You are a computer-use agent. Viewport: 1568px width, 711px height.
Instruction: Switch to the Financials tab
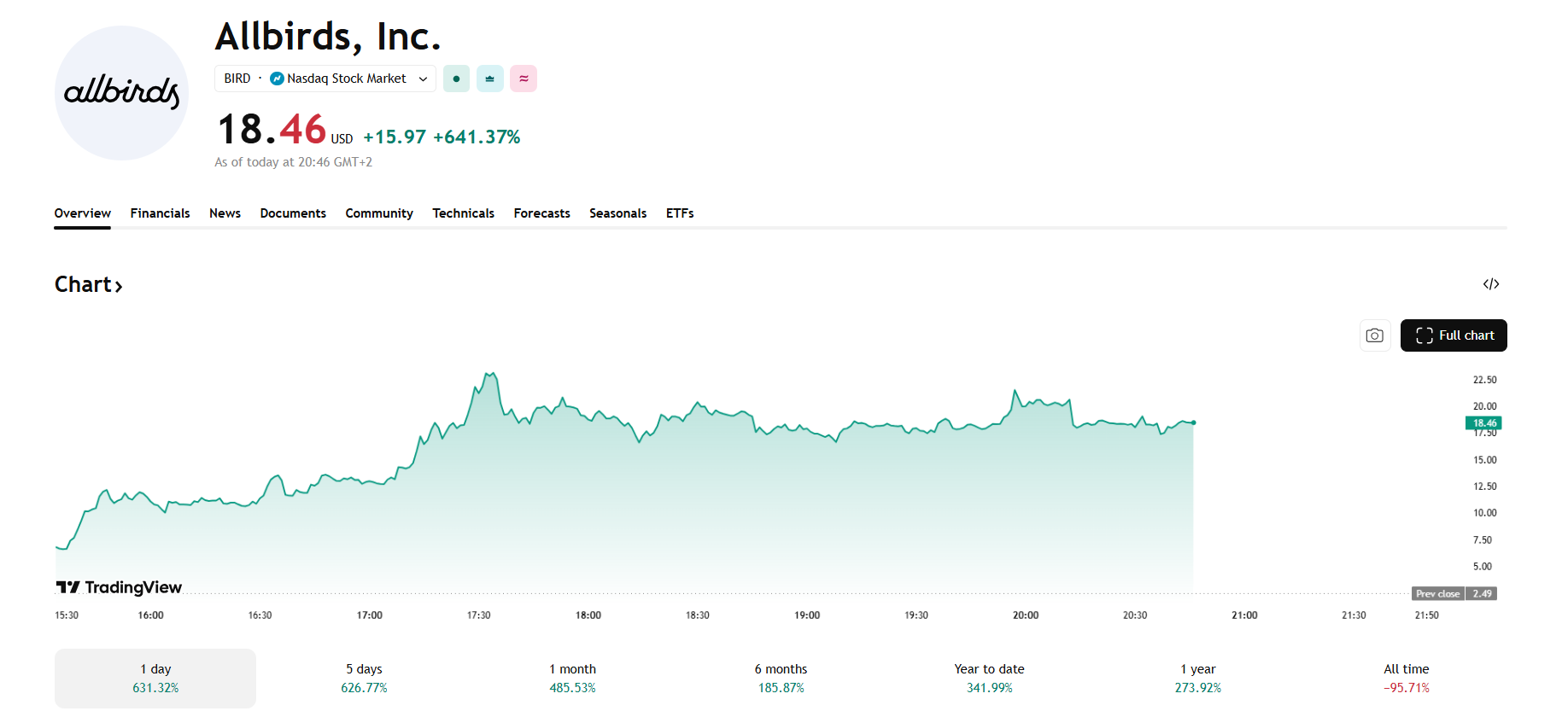coord(161,213)
